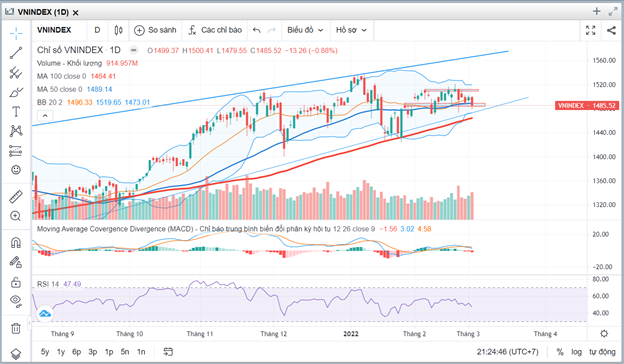The image size is (624, 364).
Task: Select the VNINDEX (1D) tab
Action: point(43,12)
